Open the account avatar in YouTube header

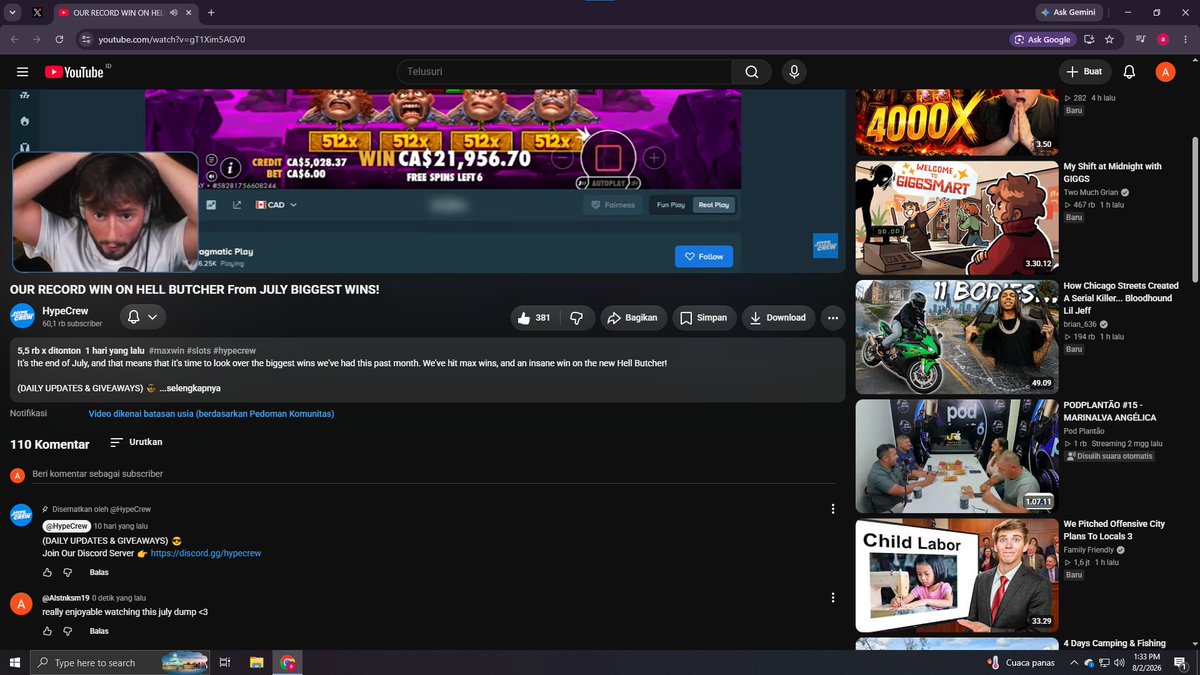coord(1165,72)
